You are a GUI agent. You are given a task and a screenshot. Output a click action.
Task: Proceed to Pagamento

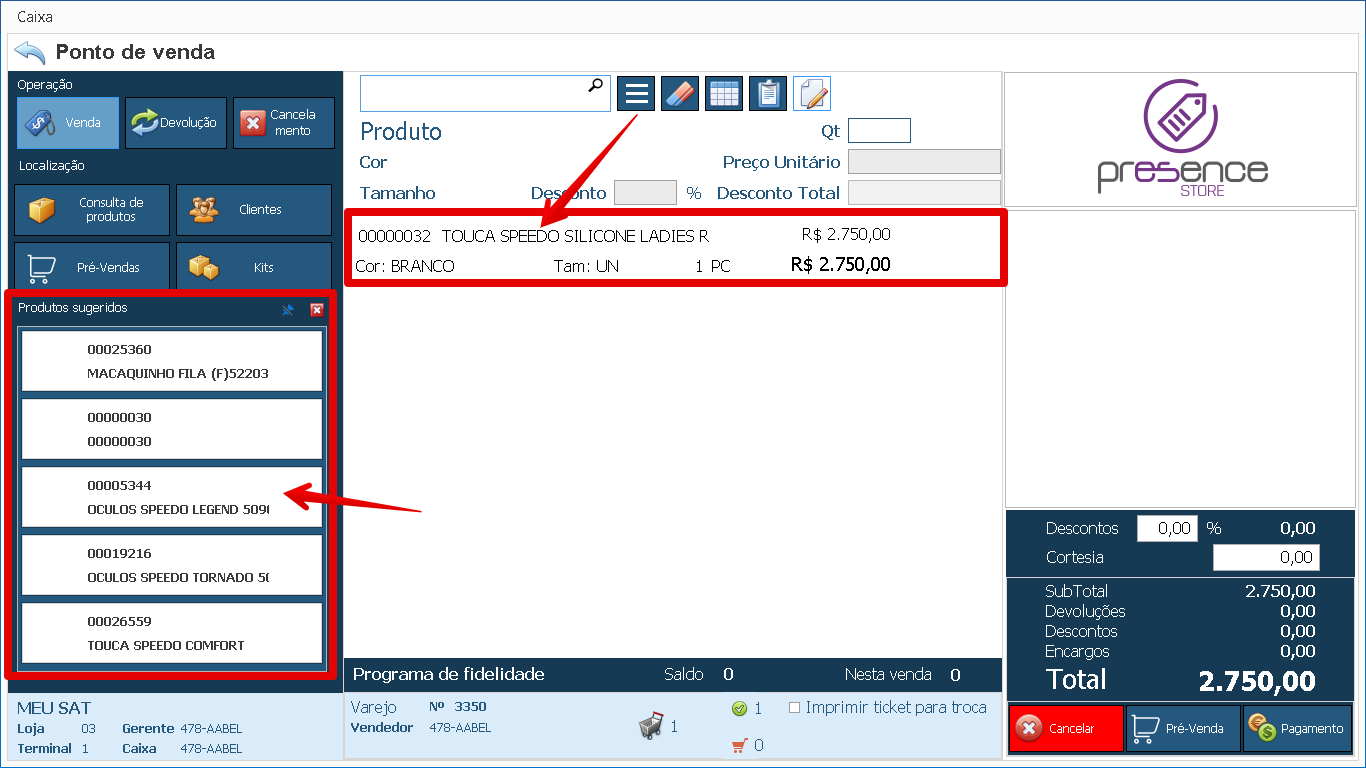tap(1298, 729)
